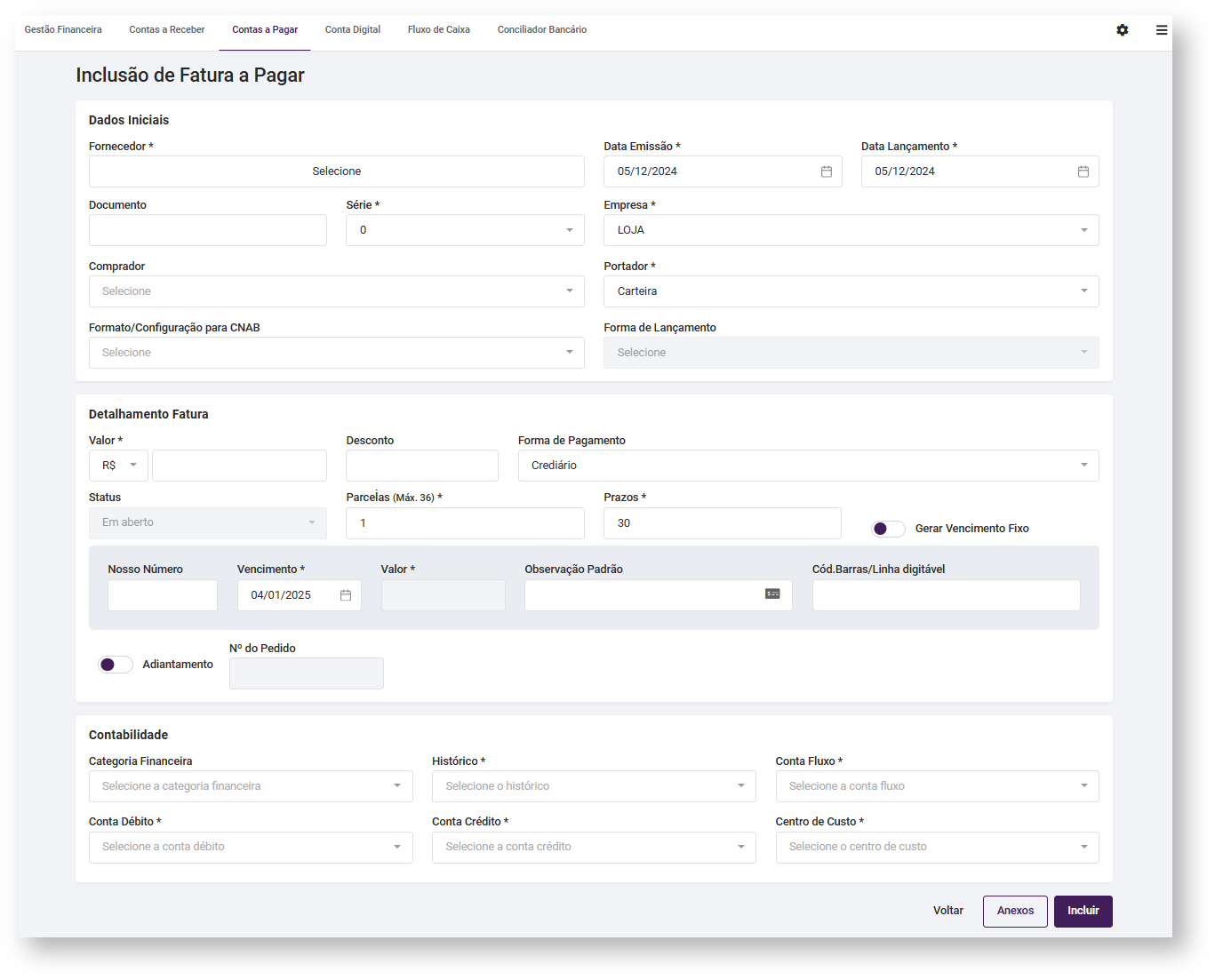Toggle the Adiantamento switch
The image size is (1215, 980).
tap(116, 665)
